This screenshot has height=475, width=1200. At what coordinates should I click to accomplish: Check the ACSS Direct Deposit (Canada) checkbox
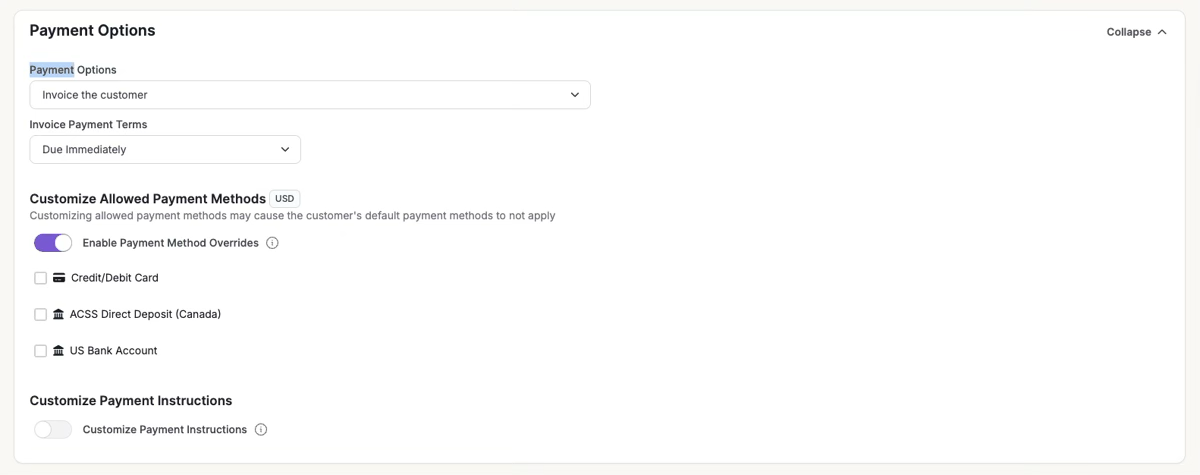tap(41, 314)
